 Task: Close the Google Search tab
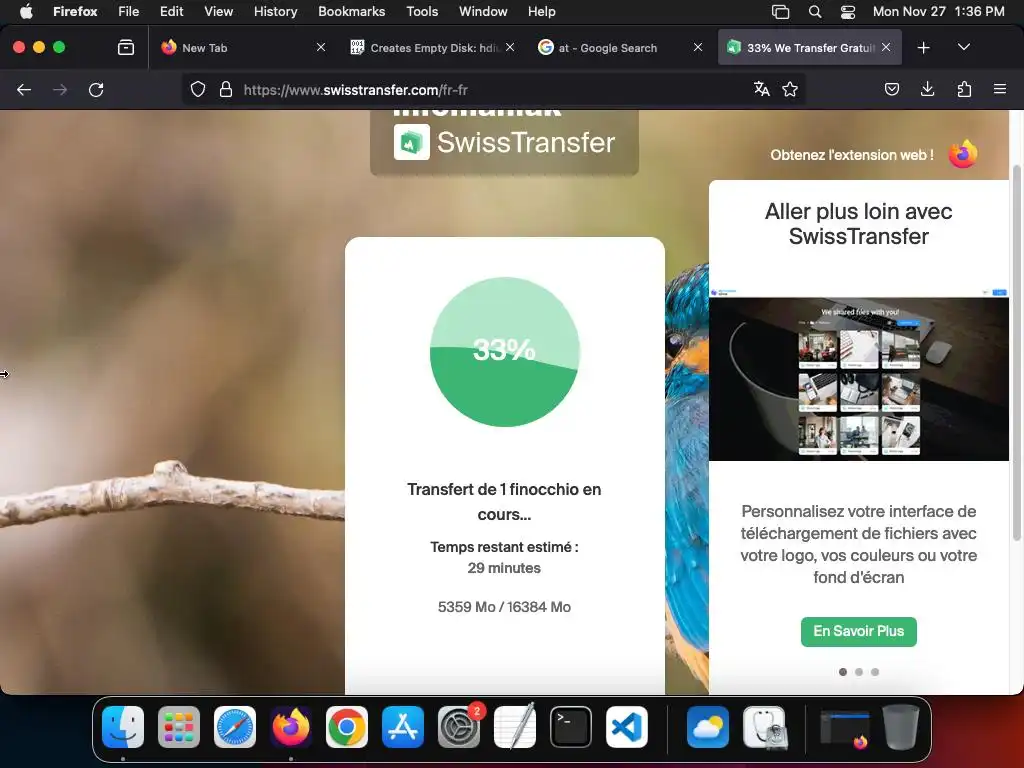(x=698, y=47)
